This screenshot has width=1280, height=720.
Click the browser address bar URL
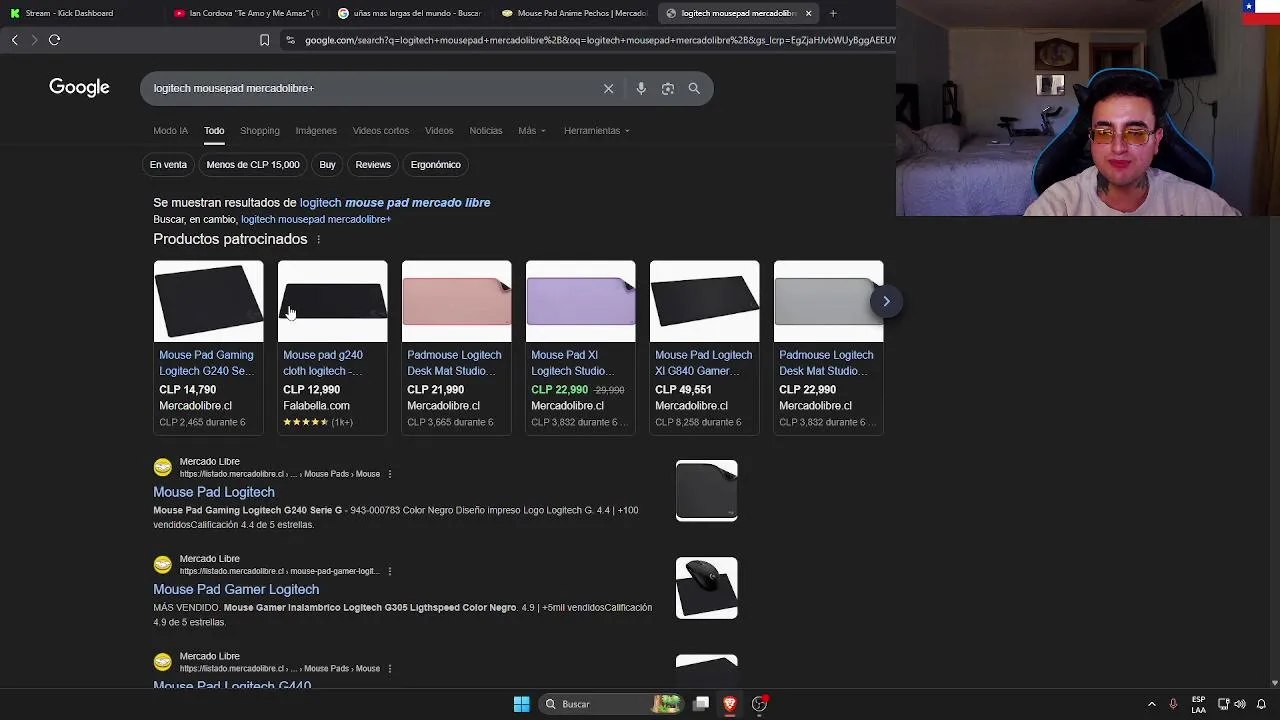point(600,40)
